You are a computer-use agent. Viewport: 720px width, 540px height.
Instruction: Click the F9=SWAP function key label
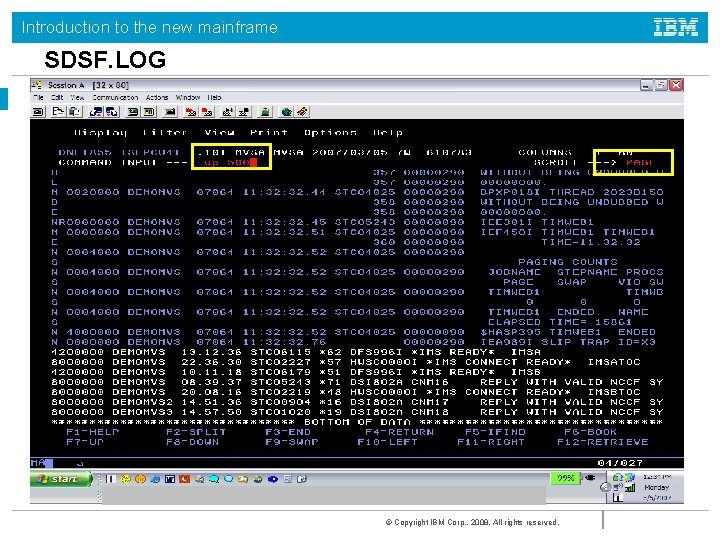pyautogui.click(x=292, y=442)
